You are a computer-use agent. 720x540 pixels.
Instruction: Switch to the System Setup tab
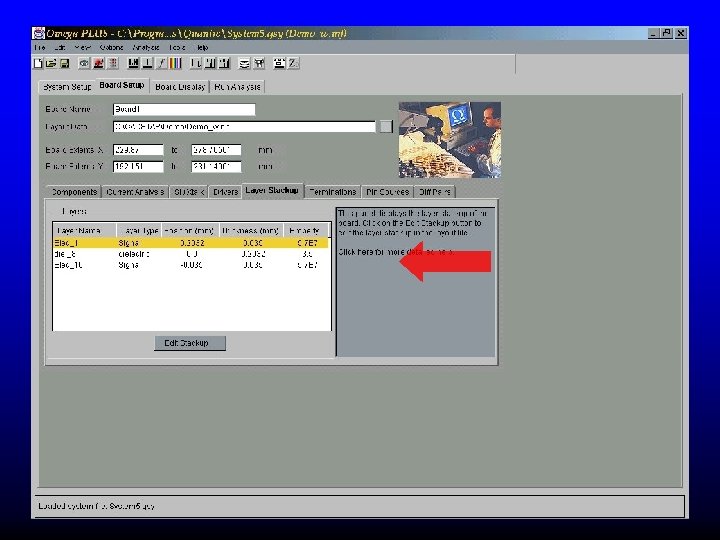[67, 87]
